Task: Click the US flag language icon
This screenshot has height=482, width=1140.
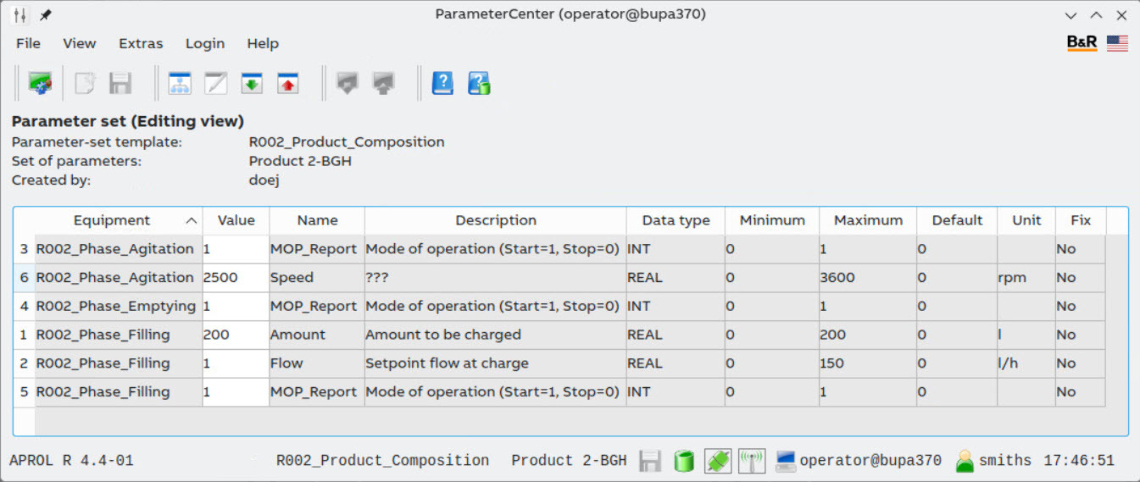Action: pos(1117,43)
